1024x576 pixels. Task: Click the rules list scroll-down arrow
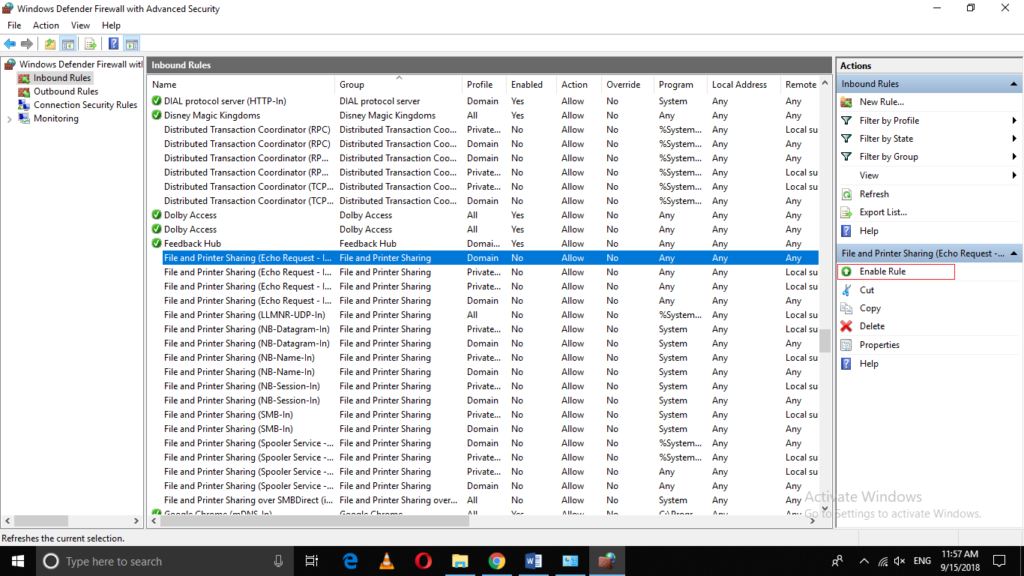pos(825,508)
